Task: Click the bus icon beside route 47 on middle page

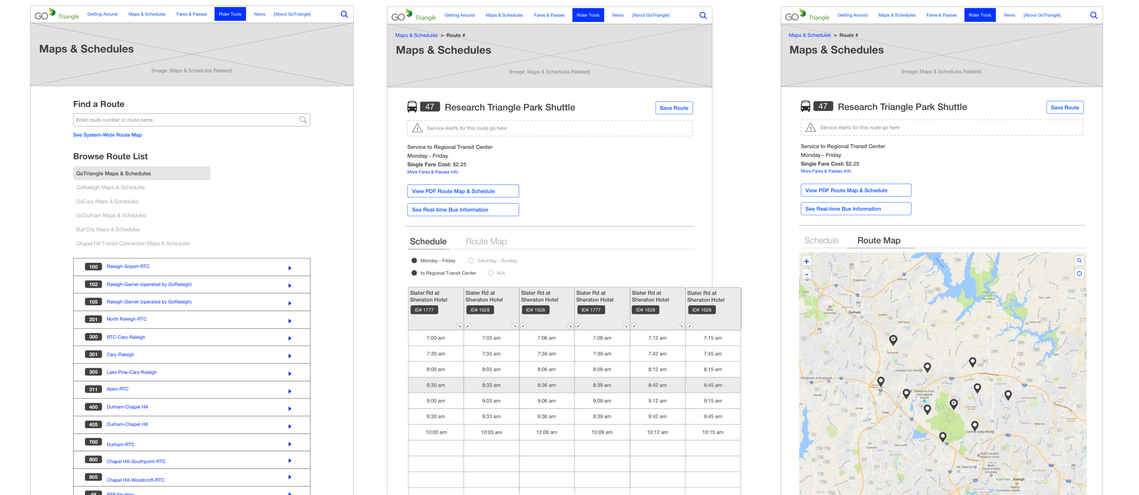Action: click(412, 107)
